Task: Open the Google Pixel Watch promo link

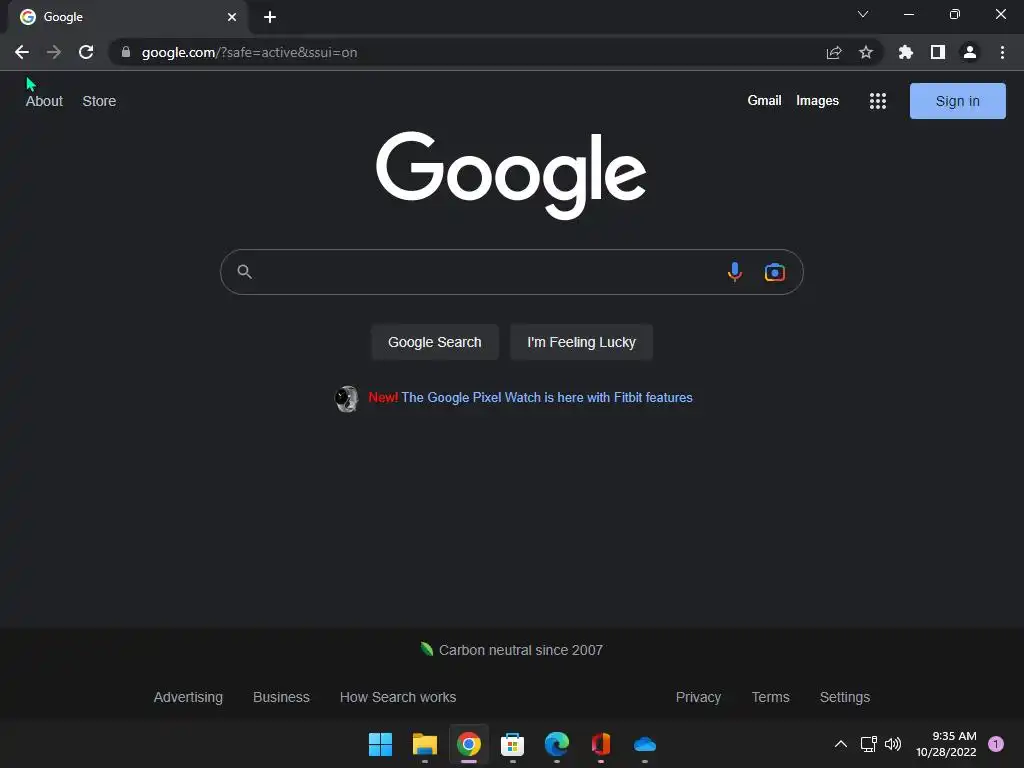Action: click(x=547, y=397)
